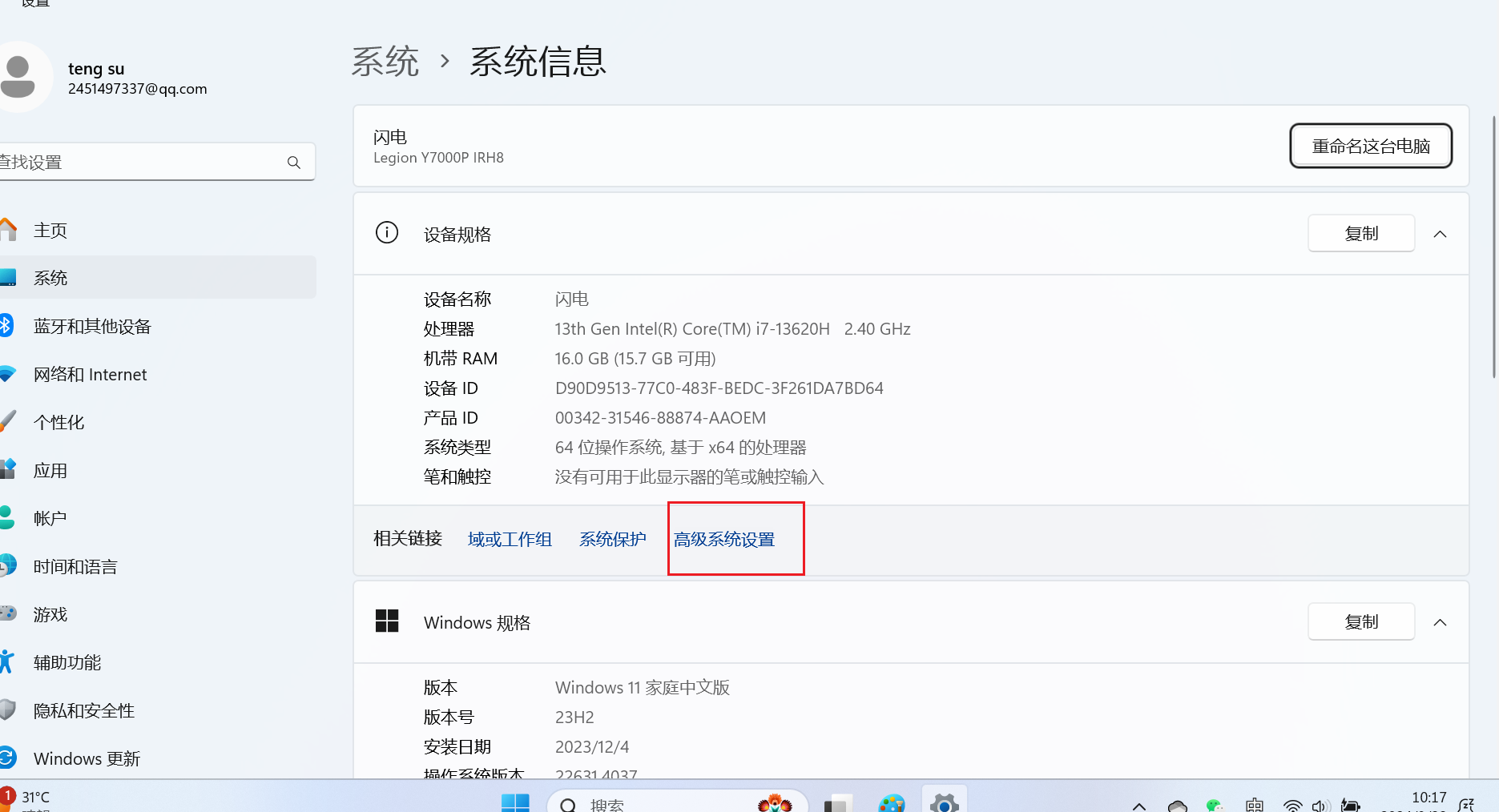Click the 中 input method indicator
The height and width of the screenshot is (812, 1499).
coord(1255,805)
